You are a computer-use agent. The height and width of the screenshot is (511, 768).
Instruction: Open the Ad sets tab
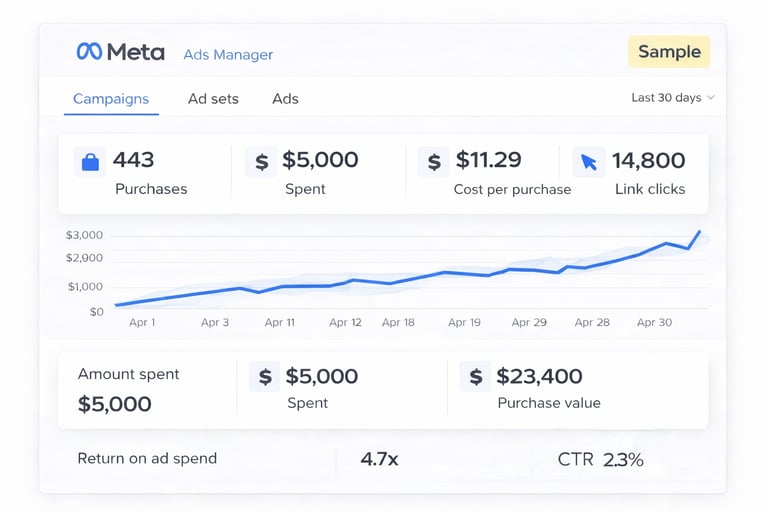(x=213, y=99)
